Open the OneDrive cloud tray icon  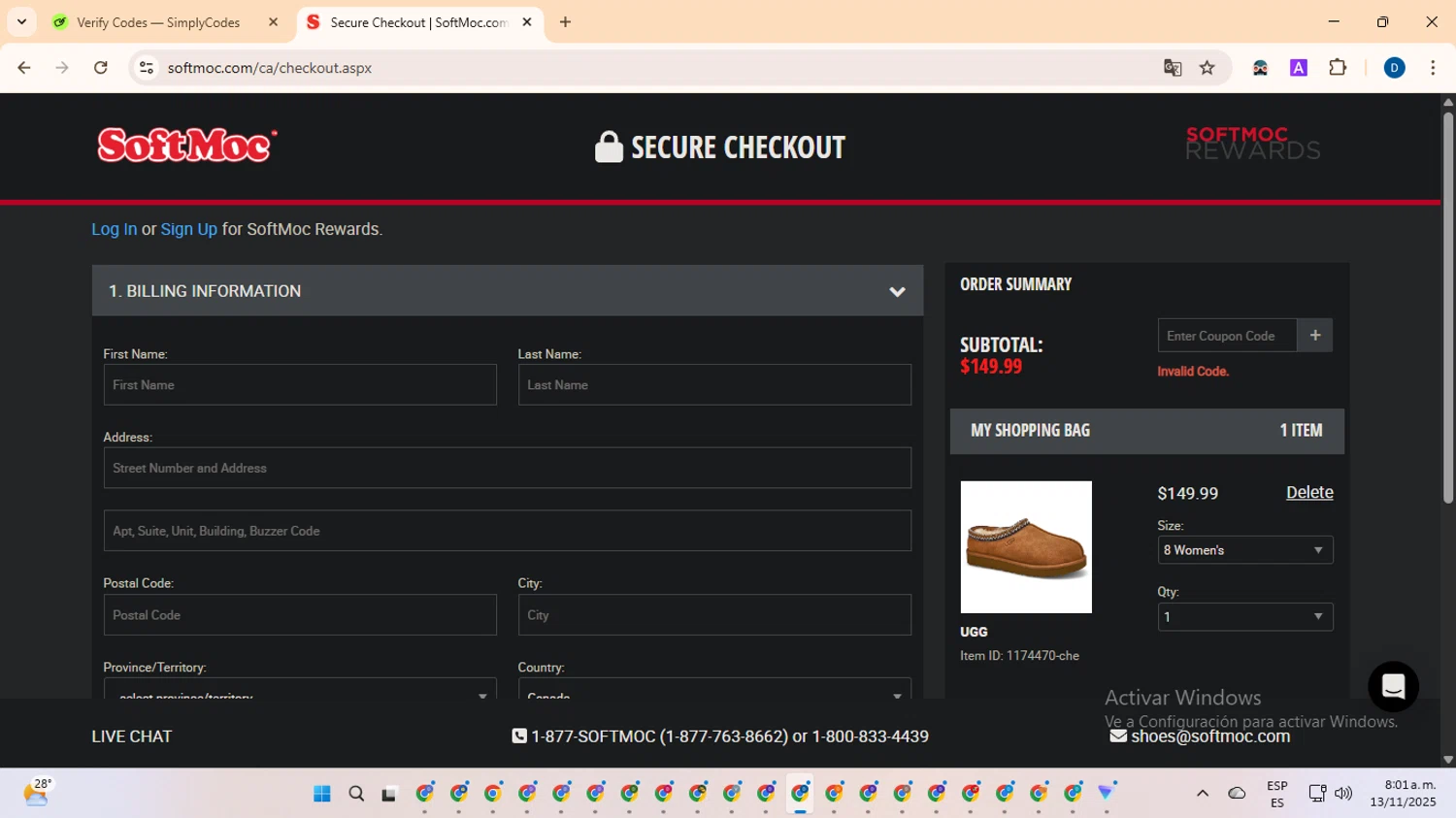[x=1237, y=794]
